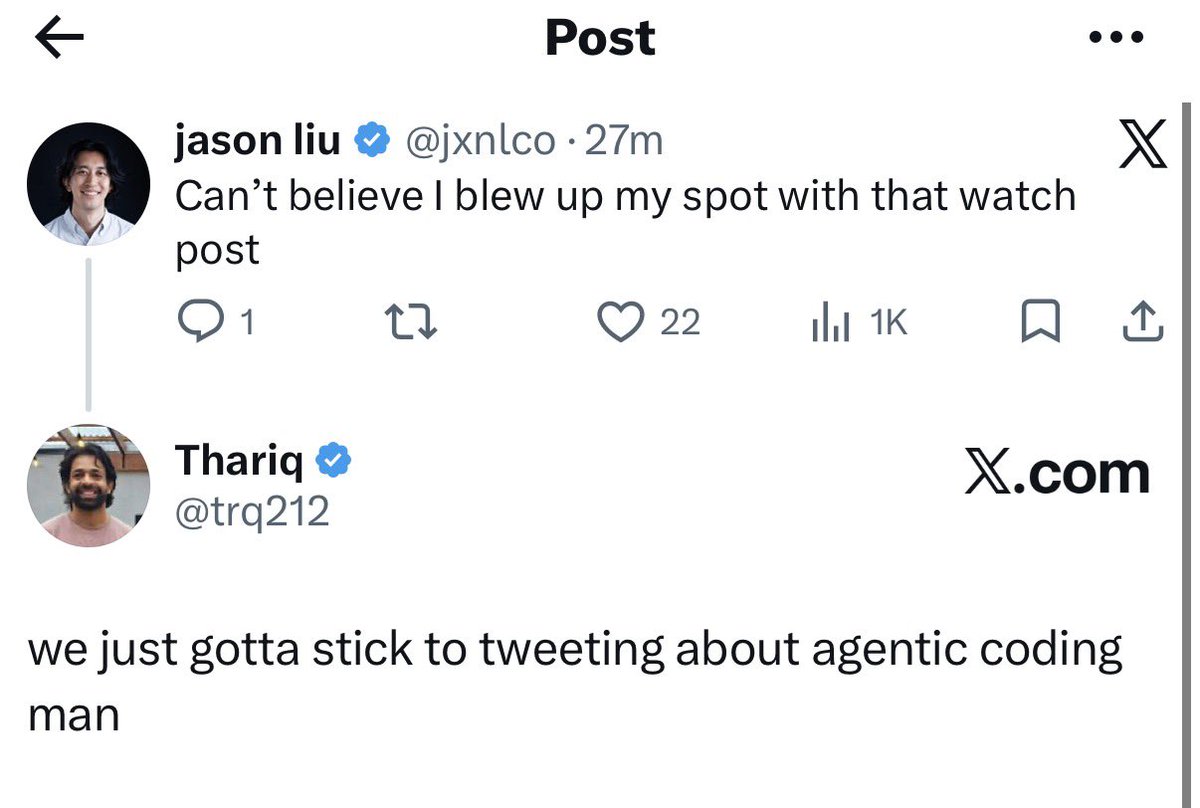Click the X logo in the top right
Viewport: 1200px width, 808px height.
(1142, 145)
